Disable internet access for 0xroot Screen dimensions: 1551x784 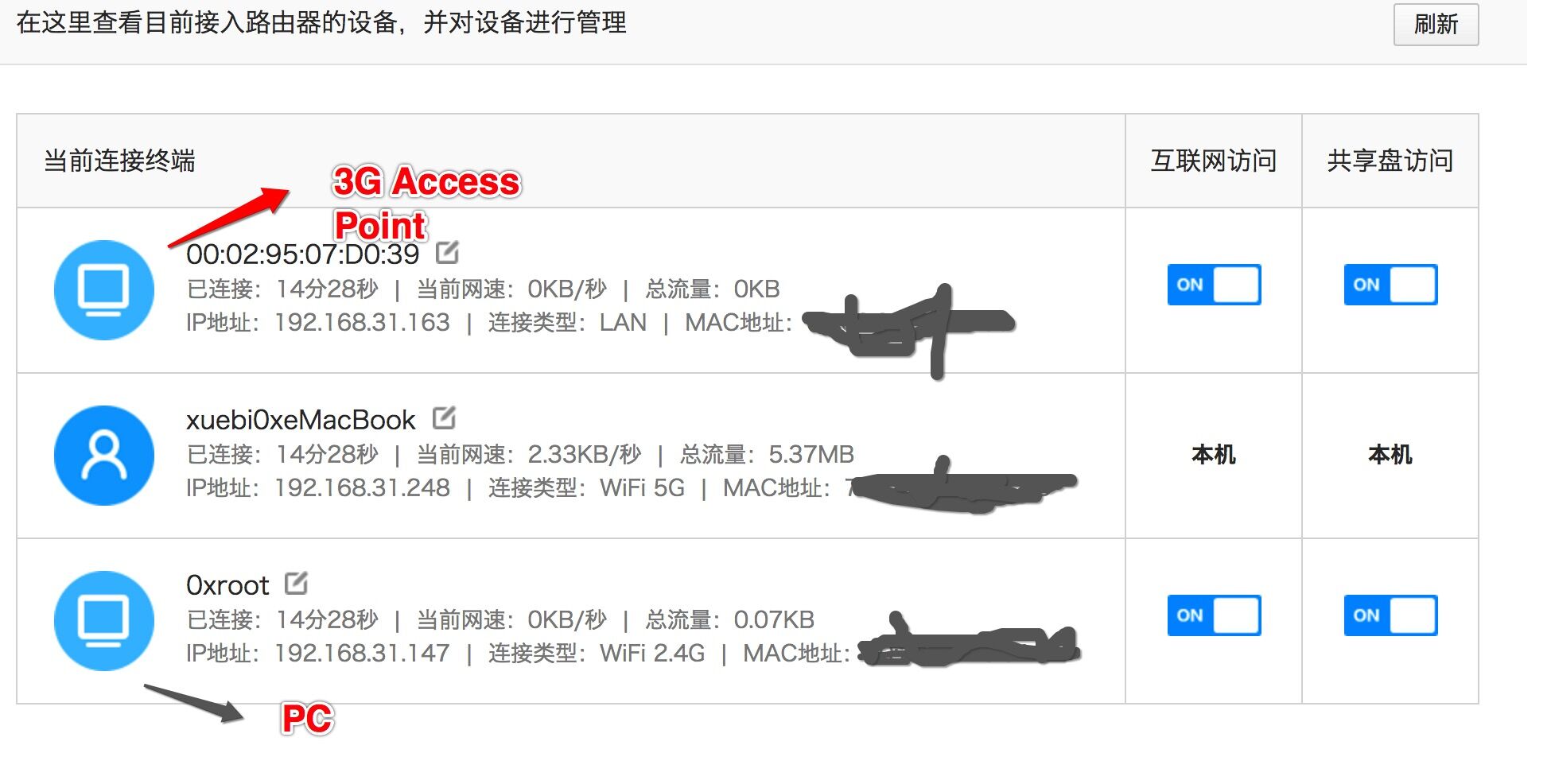pyautogui.click(x=1213, y=615)
